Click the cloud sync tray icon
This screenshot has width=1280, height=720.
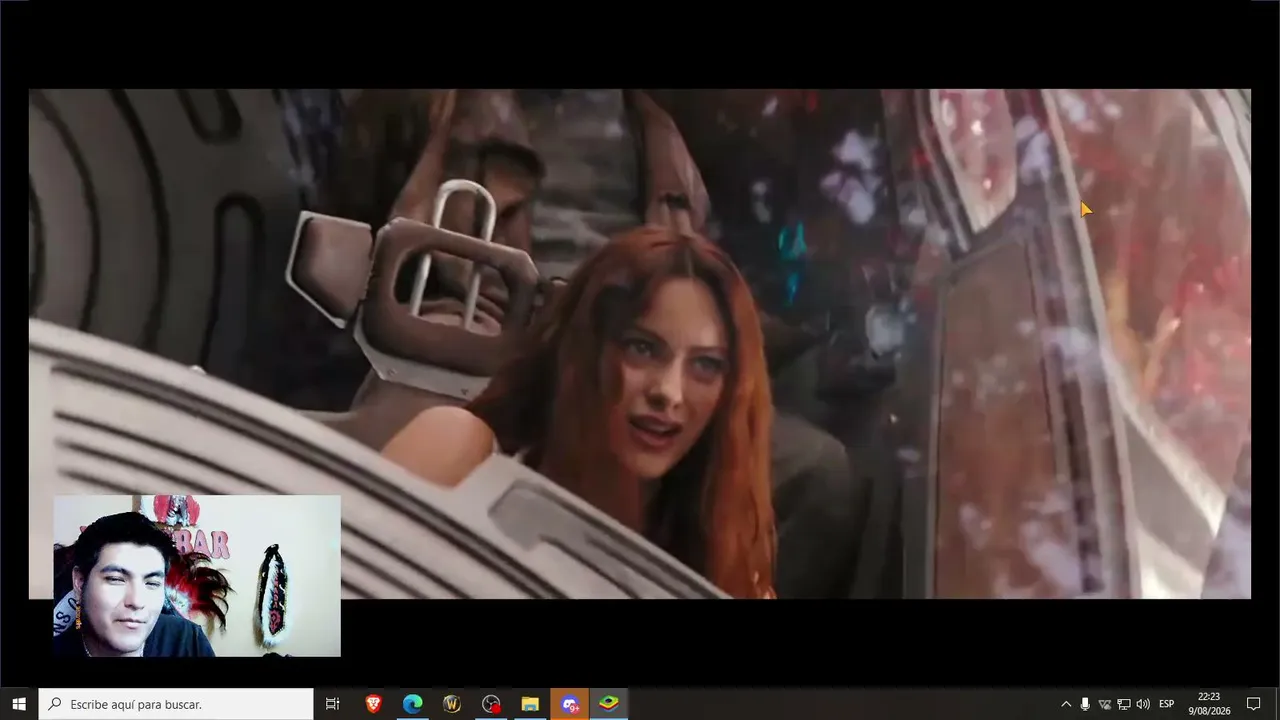point(1105,704)
